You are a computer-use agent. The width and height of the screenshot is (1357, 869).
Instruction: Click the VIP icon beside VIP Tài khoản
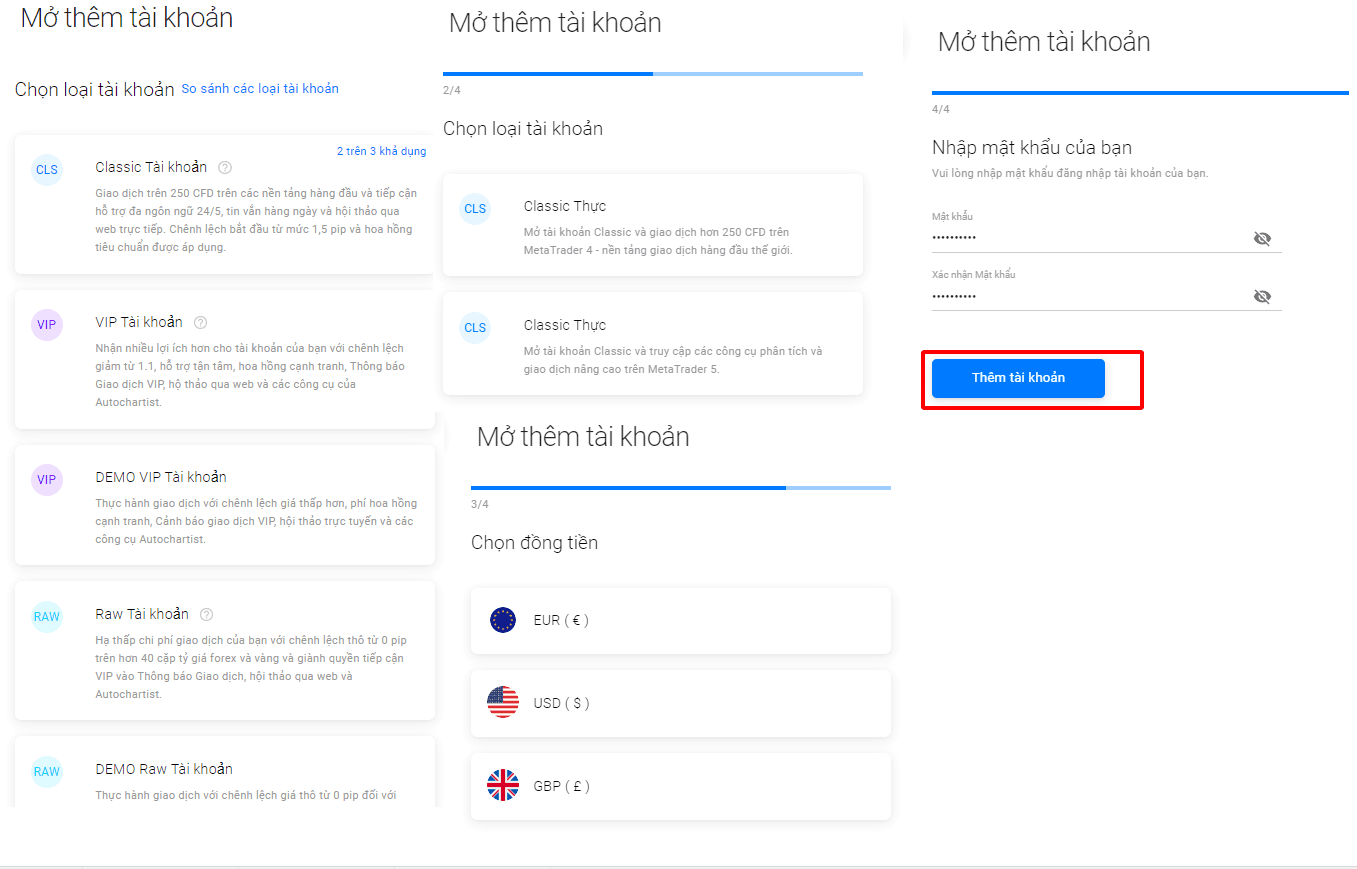click(47, 324)
